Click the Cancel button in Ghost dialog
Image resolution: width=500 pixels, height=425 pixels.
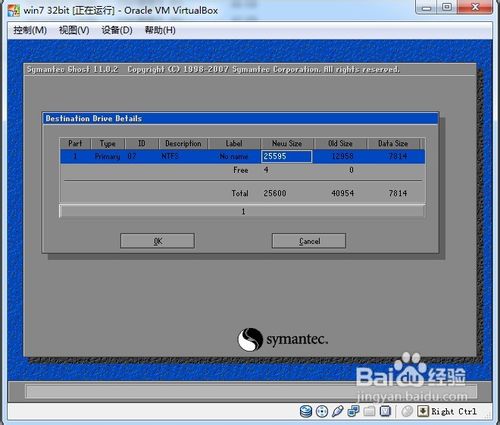click(309, 241)
